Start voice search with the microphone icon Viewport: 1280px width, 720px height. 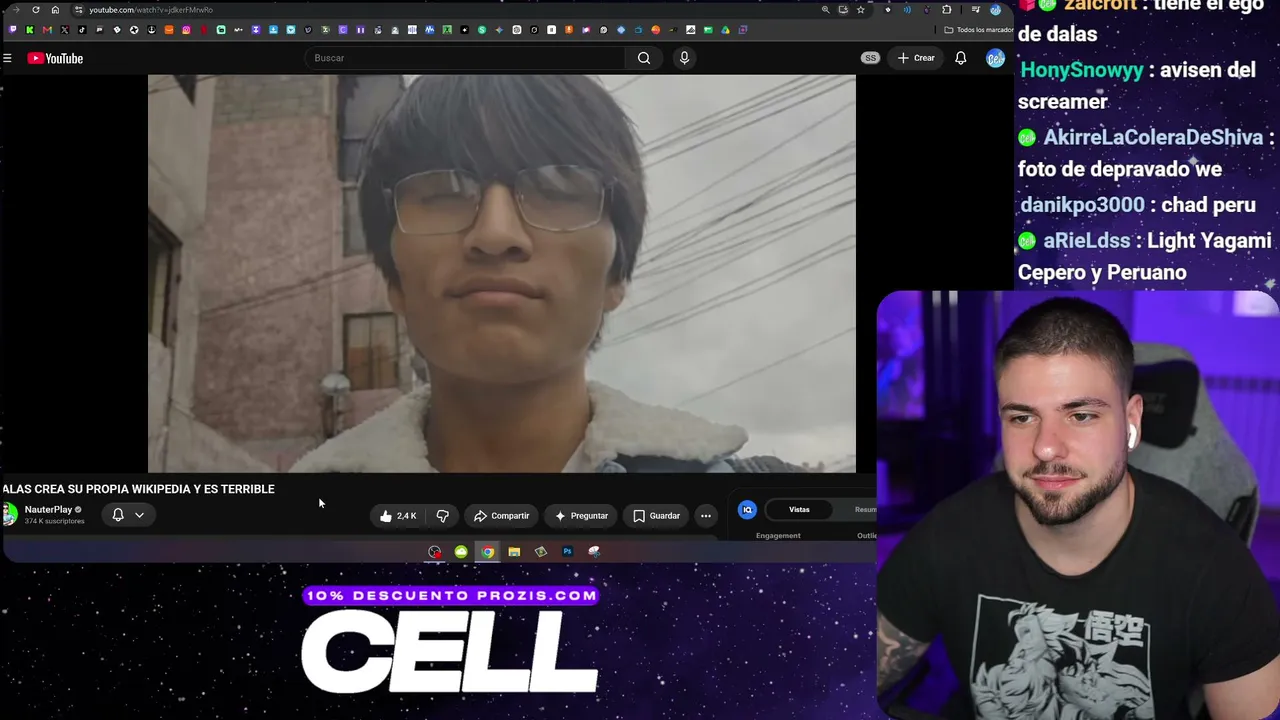[x=684, y=58]
